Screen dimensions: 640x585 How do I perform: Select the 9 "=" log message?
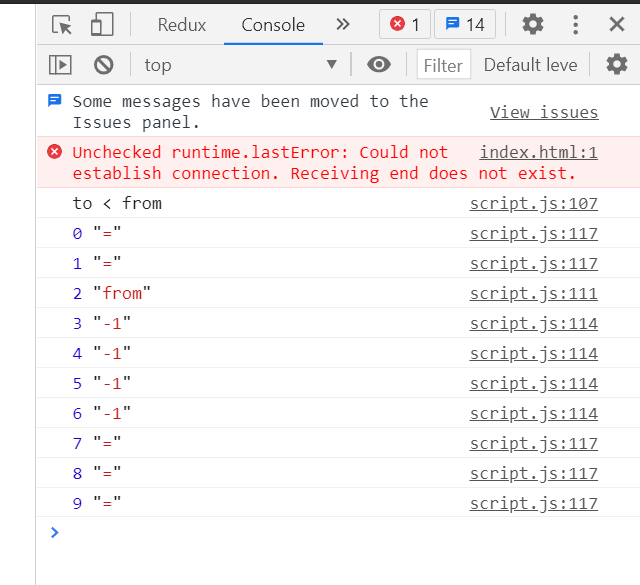click(x=97, y=503)
